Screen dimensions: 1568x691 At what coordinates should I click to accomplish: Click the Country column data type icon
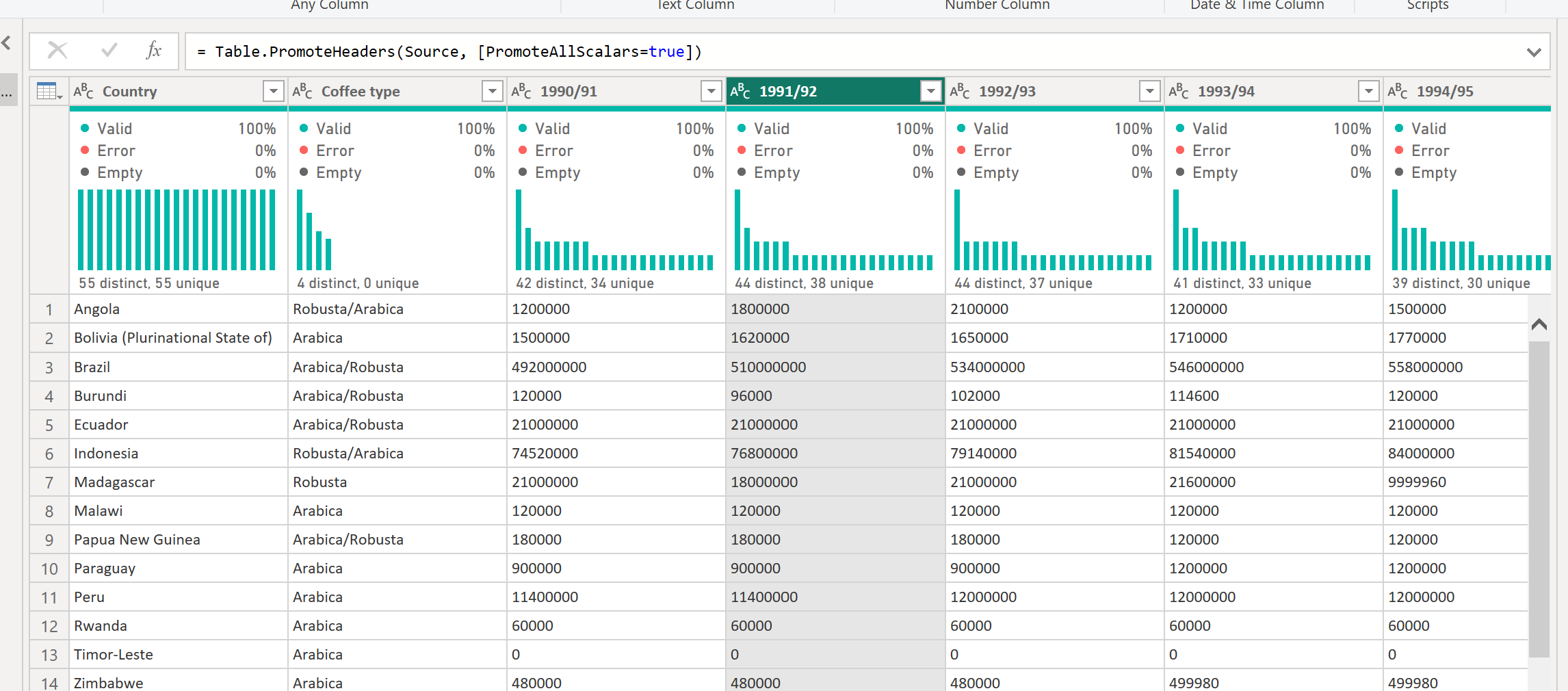pyautogui.click(x=83, y=91)
